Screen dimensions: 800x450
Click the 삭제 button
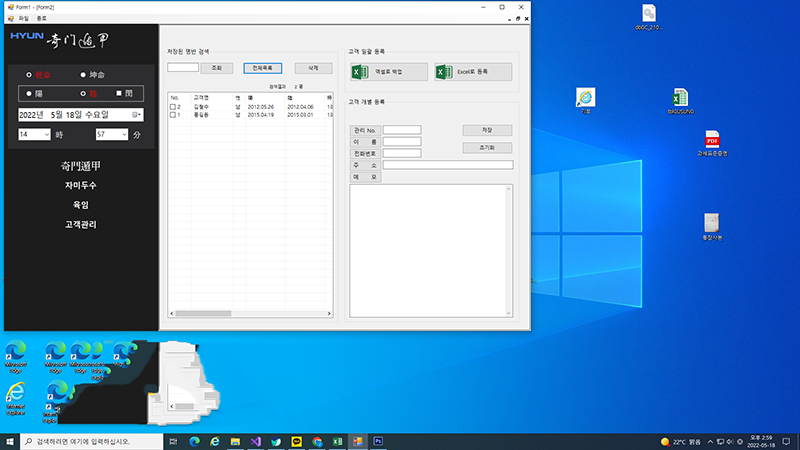tap(313, 68)
